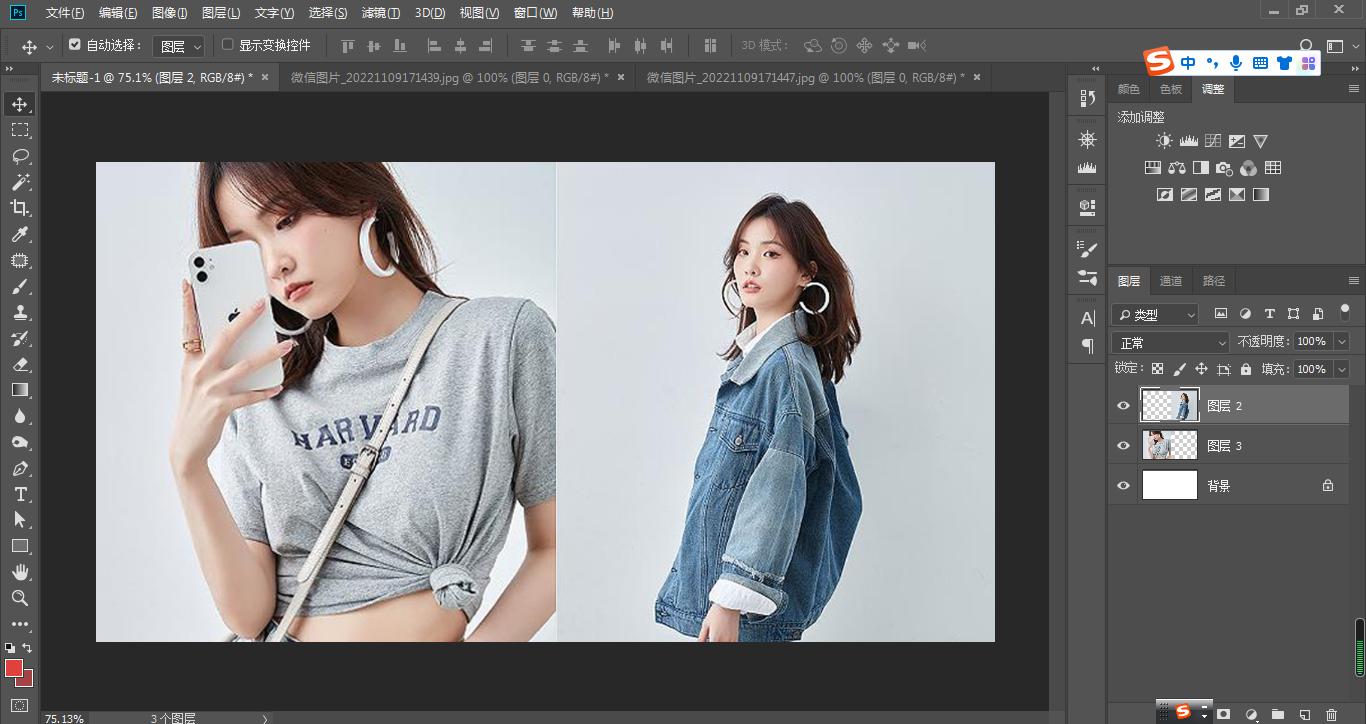Open blend mode dropdown showing 正常
The image size is (1366, 724).
coord(1170,343)
